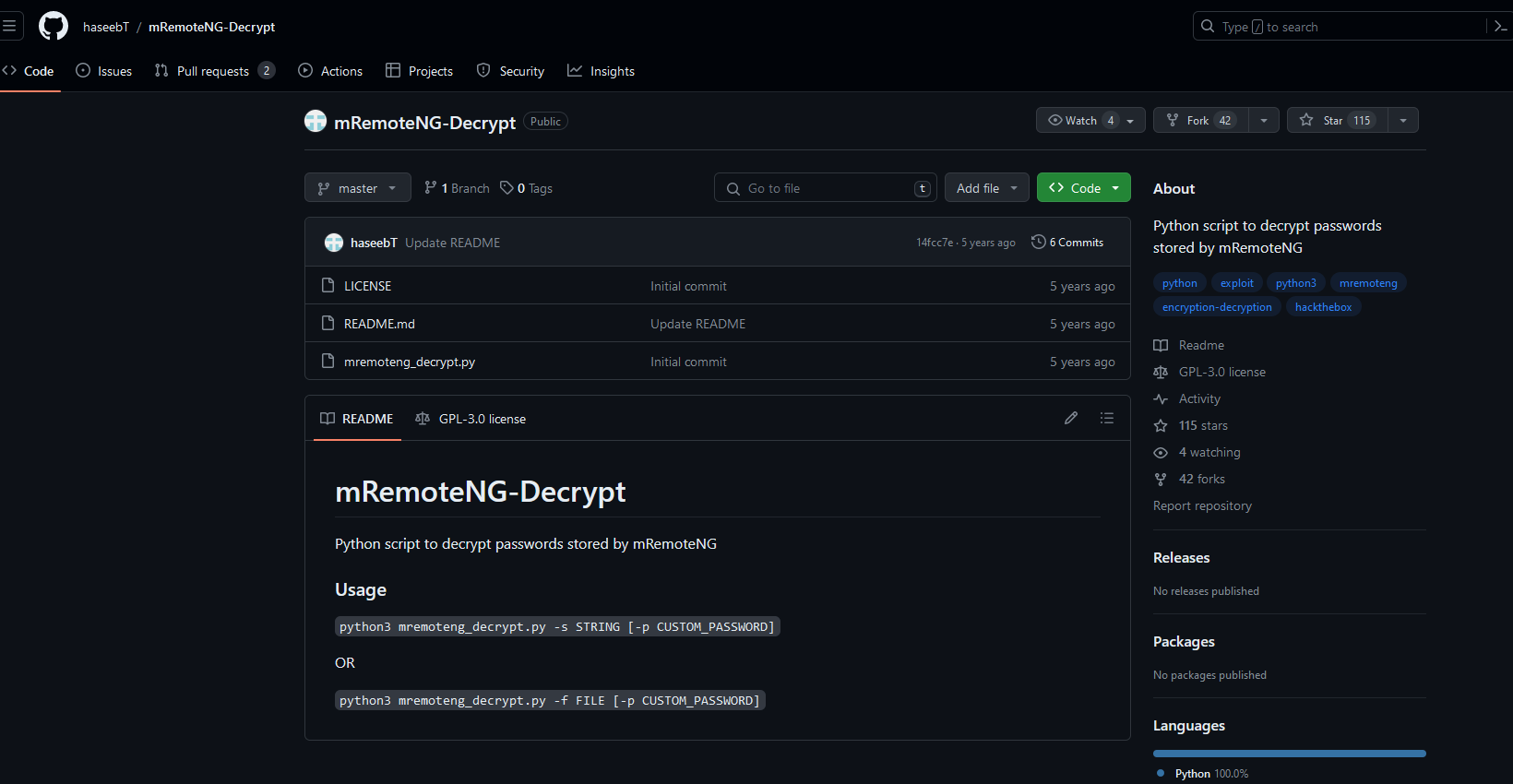Focus the Go to file search field
This screenshot has height=784, width=1513.
pyautogui.click(x=826, y=187)
